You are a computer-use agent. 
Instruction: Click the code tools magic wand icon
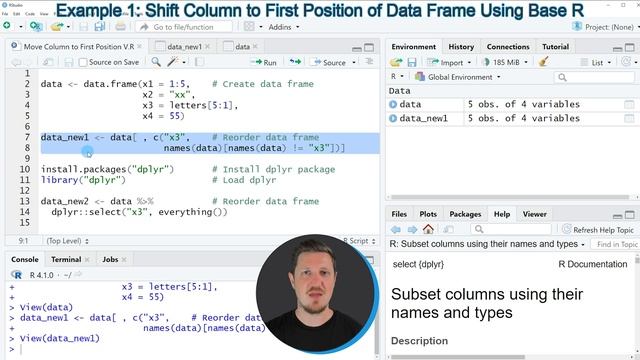coord(173,62)
